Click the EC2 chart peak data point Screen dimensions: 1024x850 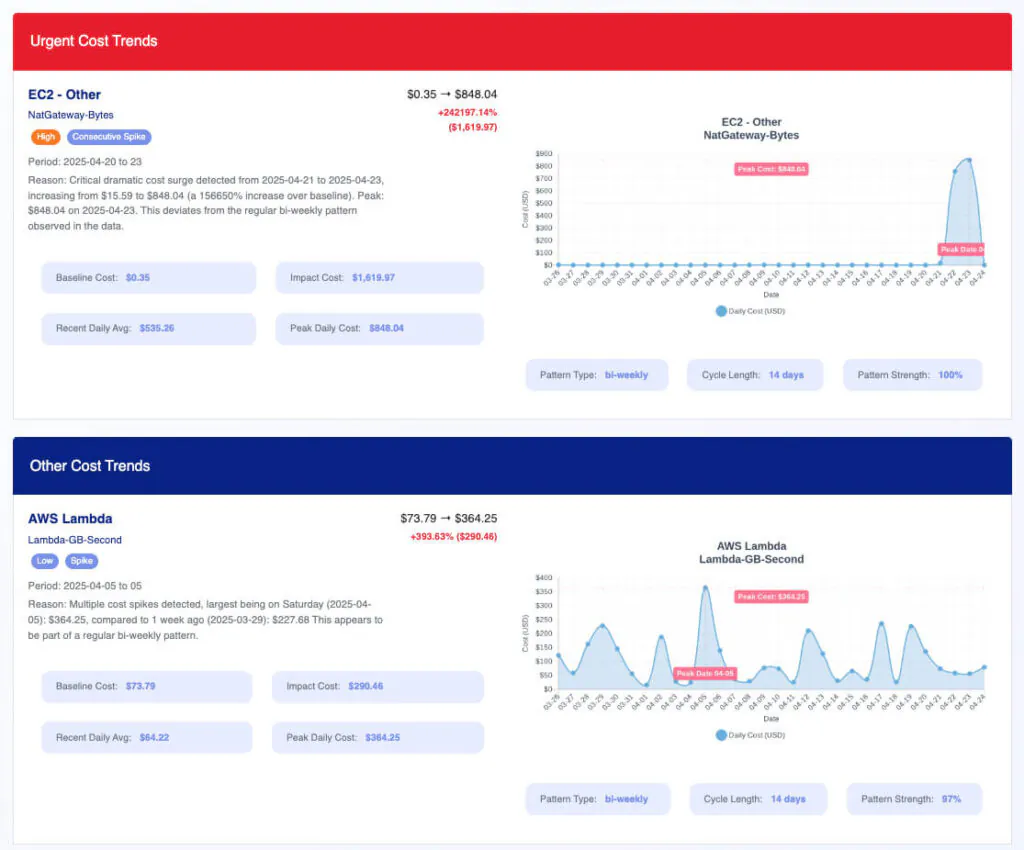[x=969, y=160]
